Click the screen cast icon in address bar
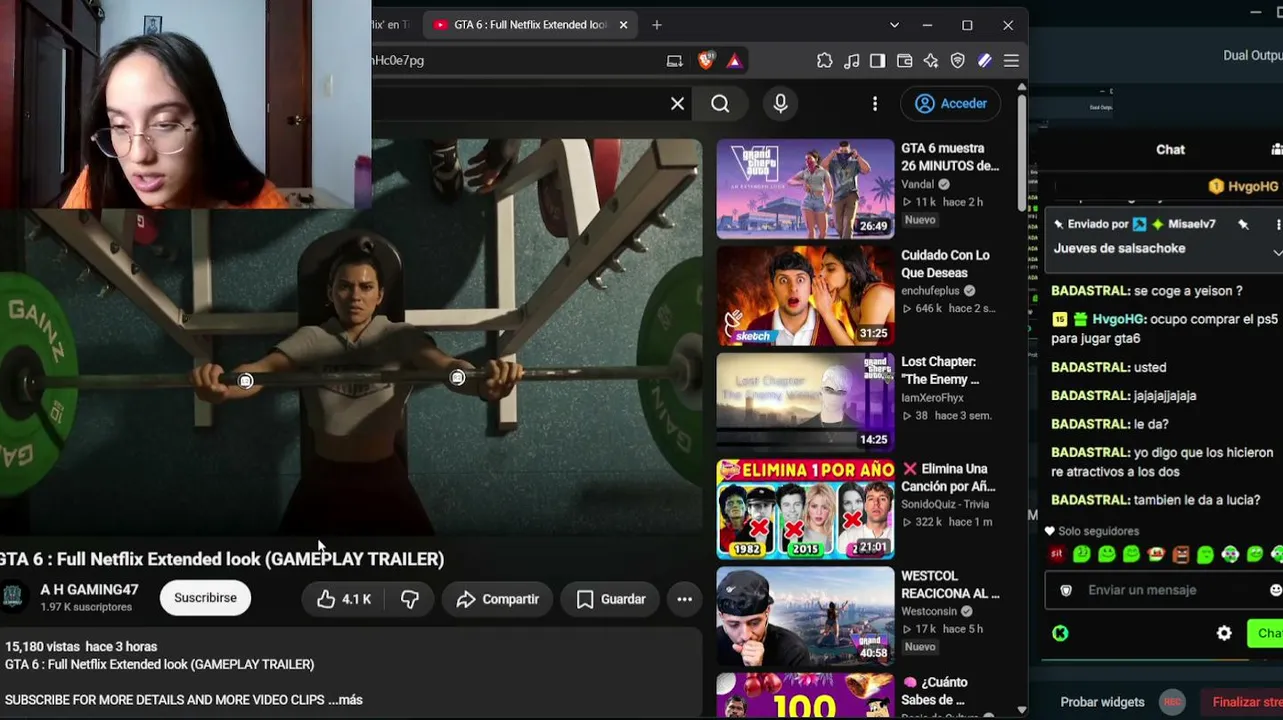Image resolution: width=1283 pixels, height=720 pixels. (x=675, y=61)
